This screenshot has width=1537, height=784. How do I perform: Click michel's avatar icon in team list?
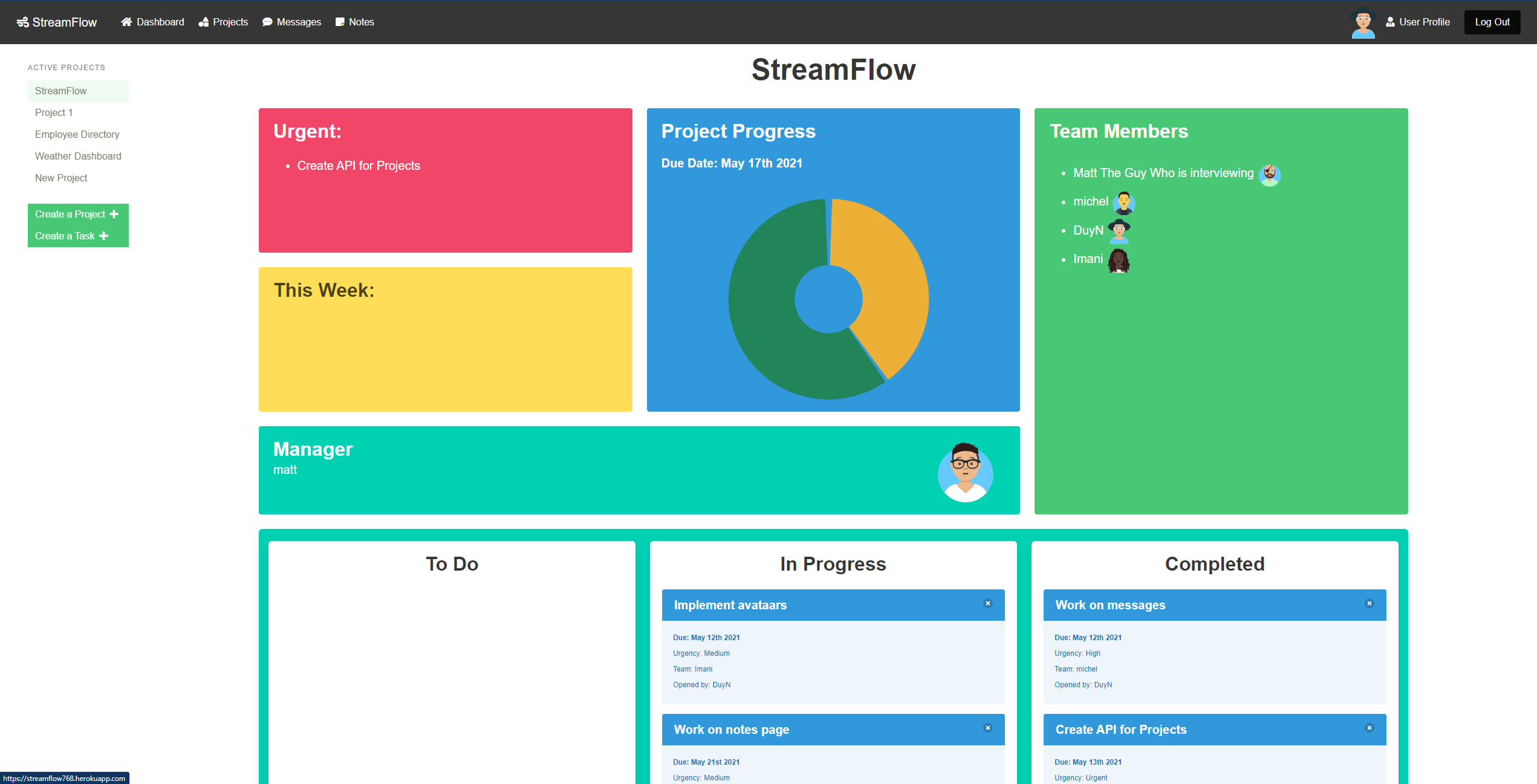click(x=1123, y=202)
